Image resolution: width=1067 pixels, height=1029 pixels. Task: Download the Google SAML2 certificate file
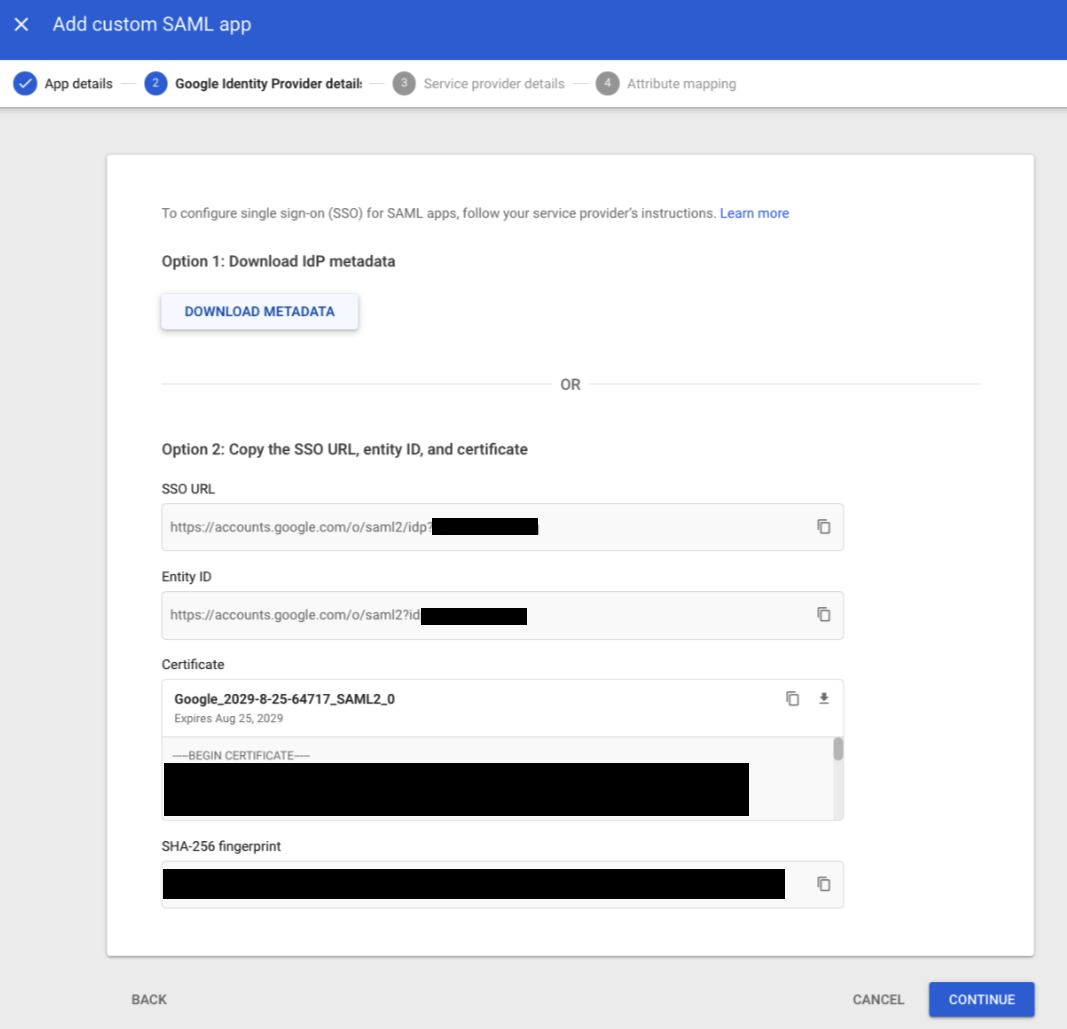pyautogui.click(x=824, y=699)
